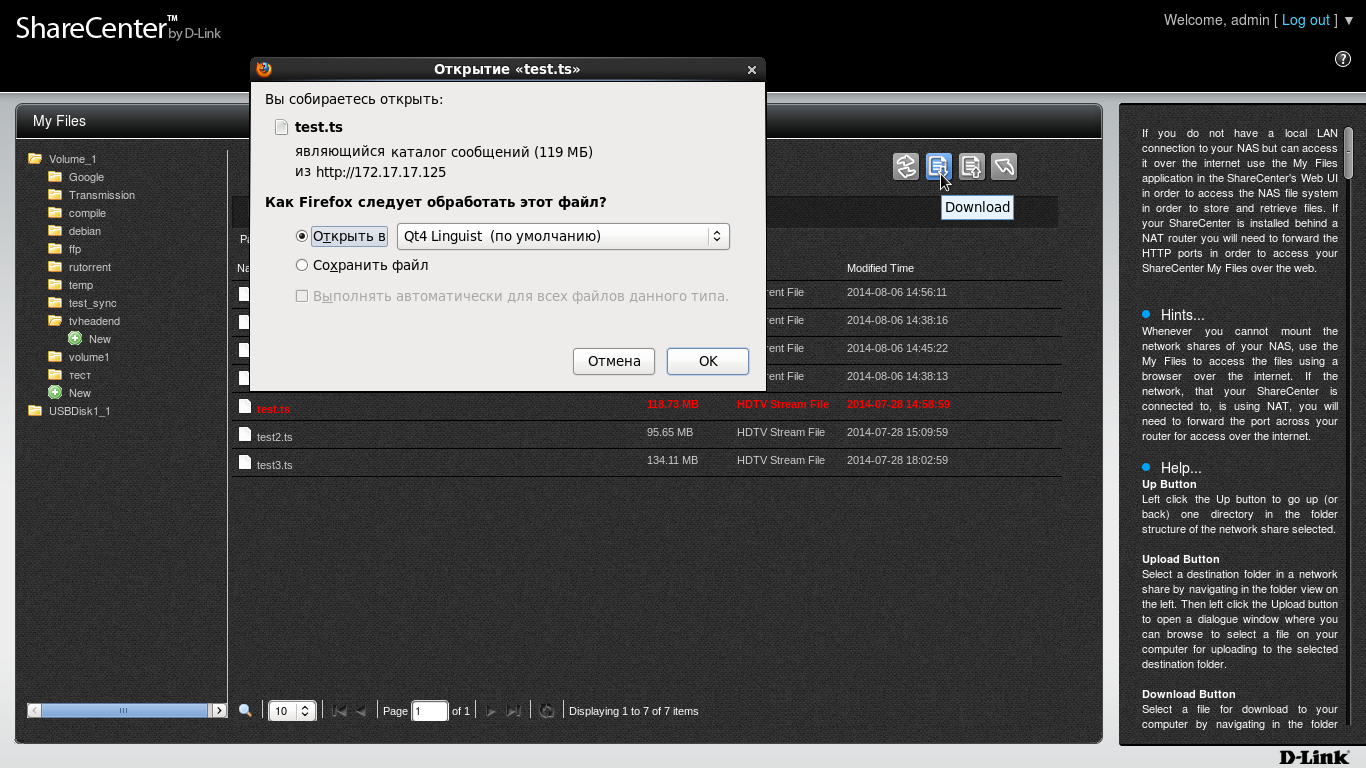1366x768 pixels.
Task: Click the folder tree horizontal scrollbar thumb
Action: (124, 710)
